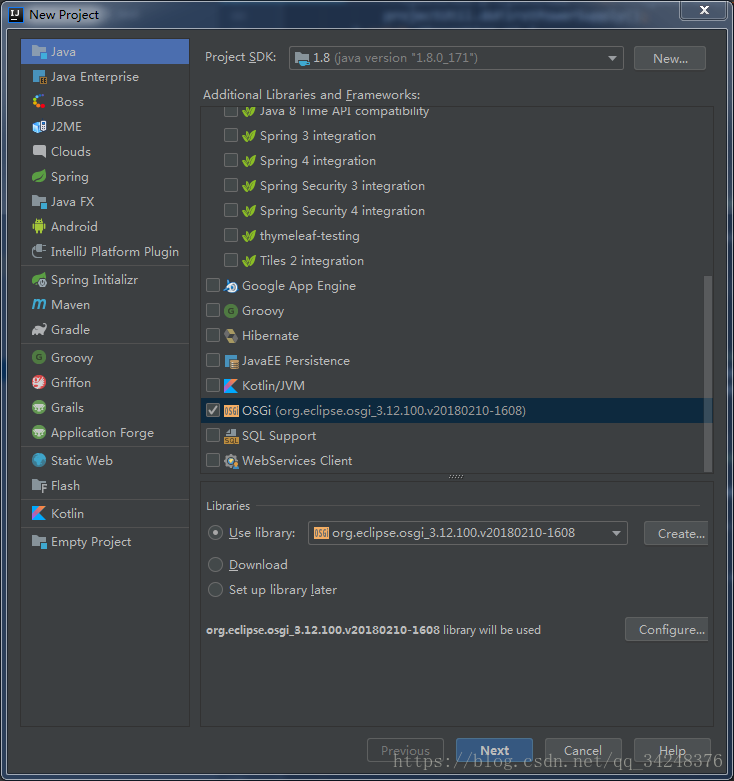Image resolution: width=734 pixels, height=781 pixels.
Task: Pick the Grails icon
Action: tap(39, 407)
